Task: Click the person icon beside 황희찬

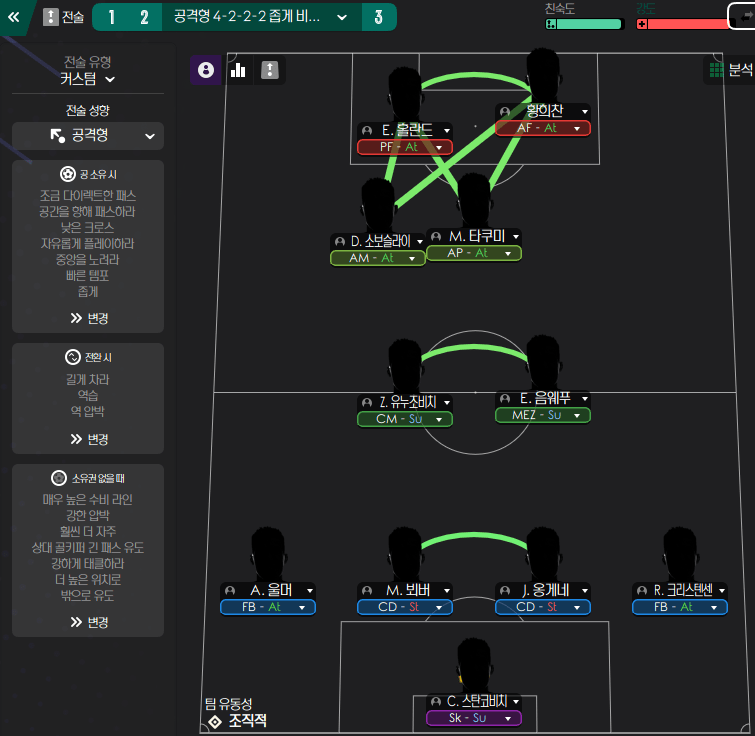Action: pos(505,112)
